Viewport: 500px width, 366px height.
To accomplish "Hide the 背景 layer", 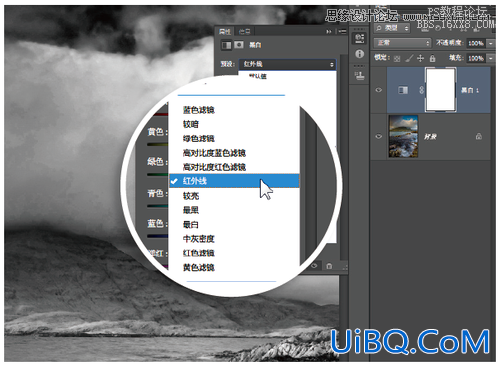I will [379, 136].
